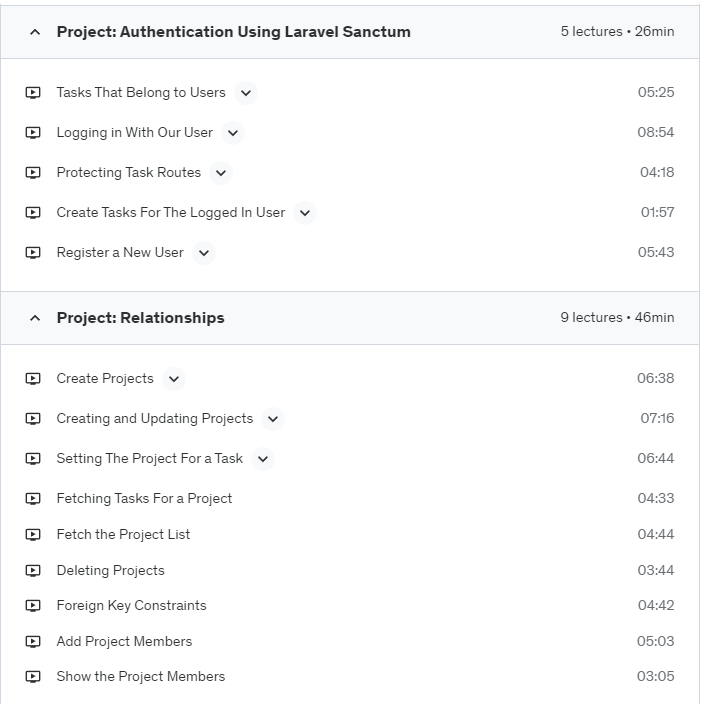The width and height of the screenshot is (707, 707).
Task: Click video icon beside Fetching Tasks For a Project
Action: point(33,499)
